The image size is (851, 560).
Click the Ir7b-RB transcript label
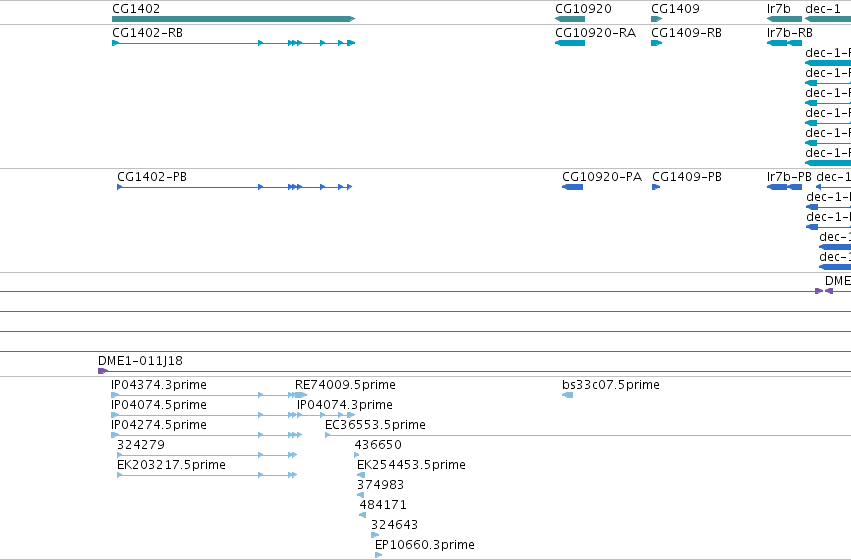(x=790, y=33)
